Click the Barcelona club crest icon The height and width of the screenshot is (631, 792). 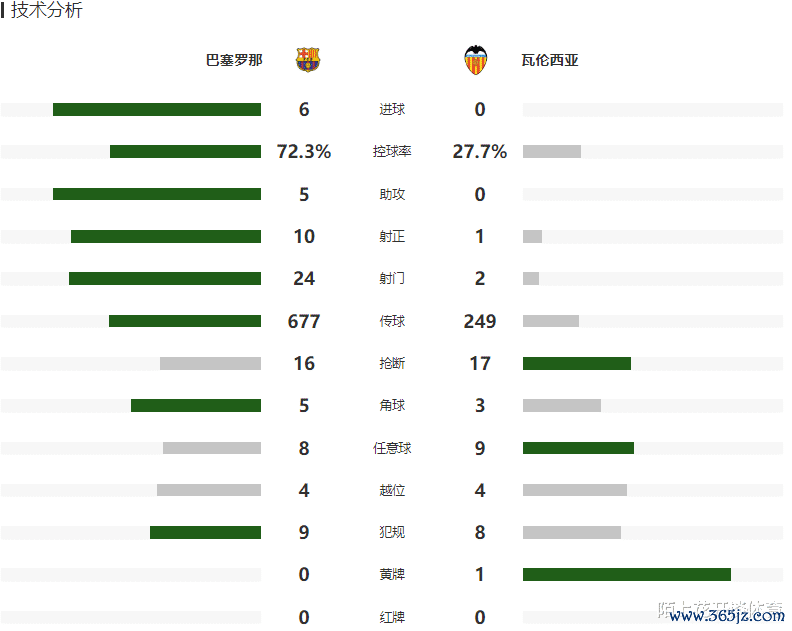point(307,60)
